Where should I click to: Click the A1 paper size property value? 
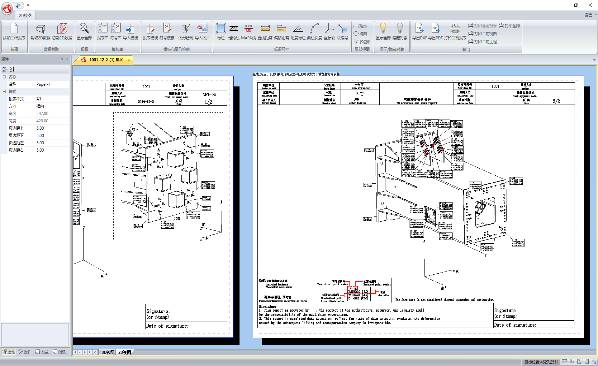[53, 99]
